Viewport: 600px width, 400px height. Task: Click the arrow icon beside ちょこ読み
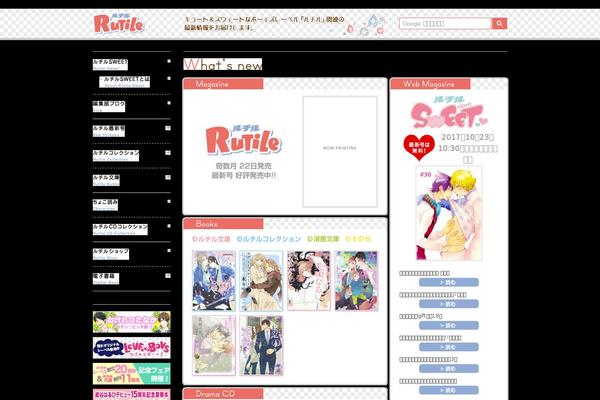click(x=169, y=201)
